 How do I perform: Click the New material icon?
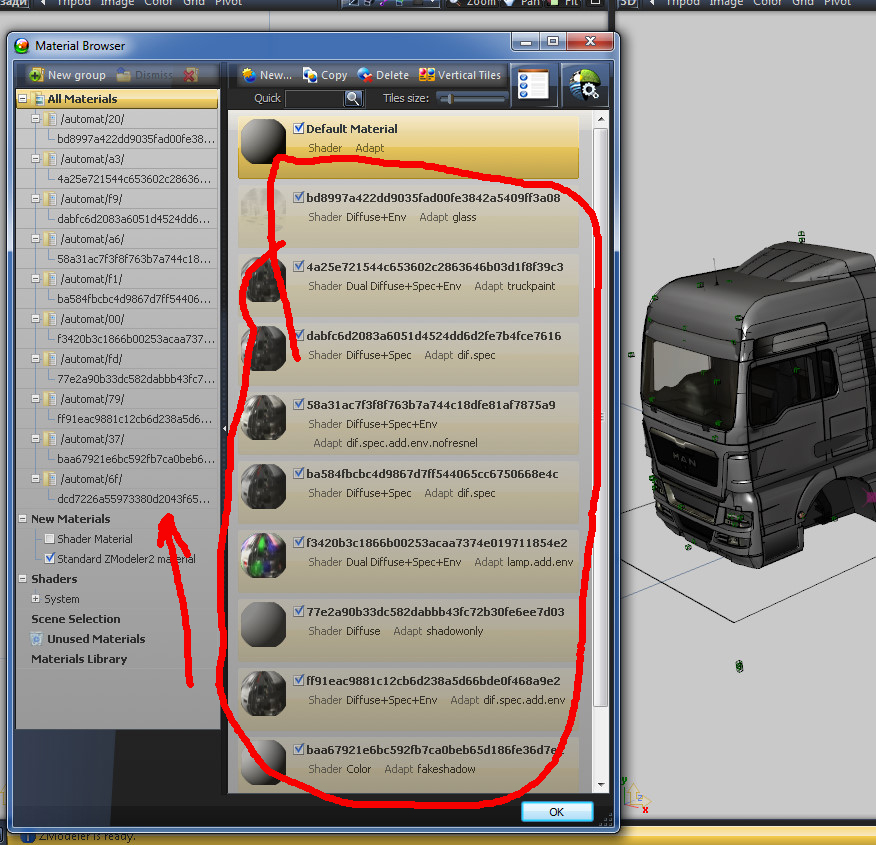[x=248, y=75]
